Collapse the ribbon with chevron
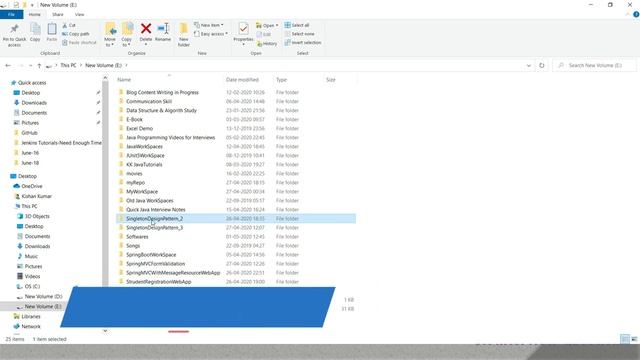Image resolution: width=640 pixels, height=360 pixels. pos(628,14)
